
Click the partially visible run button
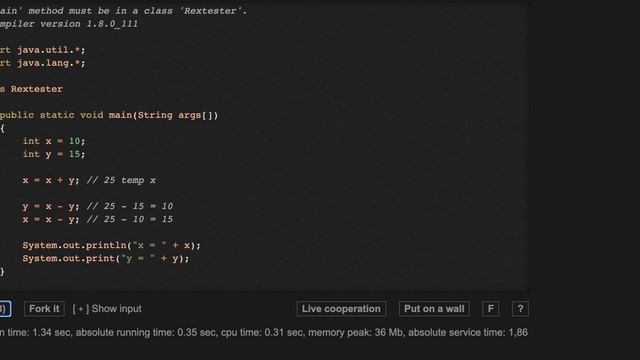click(x=5, y=309)
